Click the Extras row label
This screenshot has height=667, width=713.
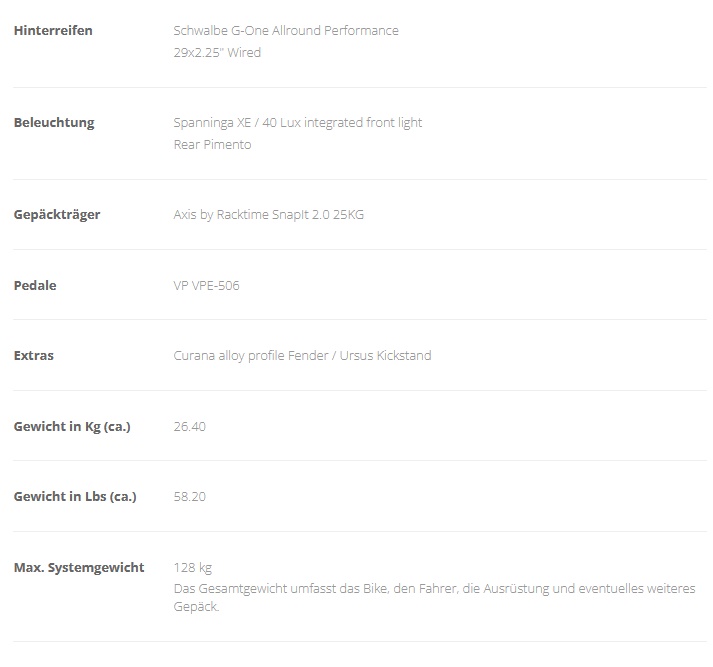(x=34, y=356)
